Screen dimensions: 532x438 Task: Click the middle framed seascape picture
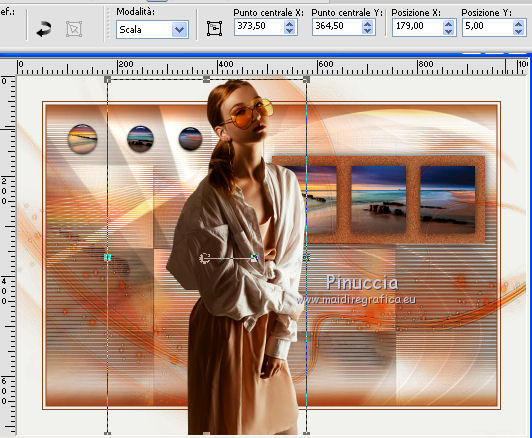(379, 199)
